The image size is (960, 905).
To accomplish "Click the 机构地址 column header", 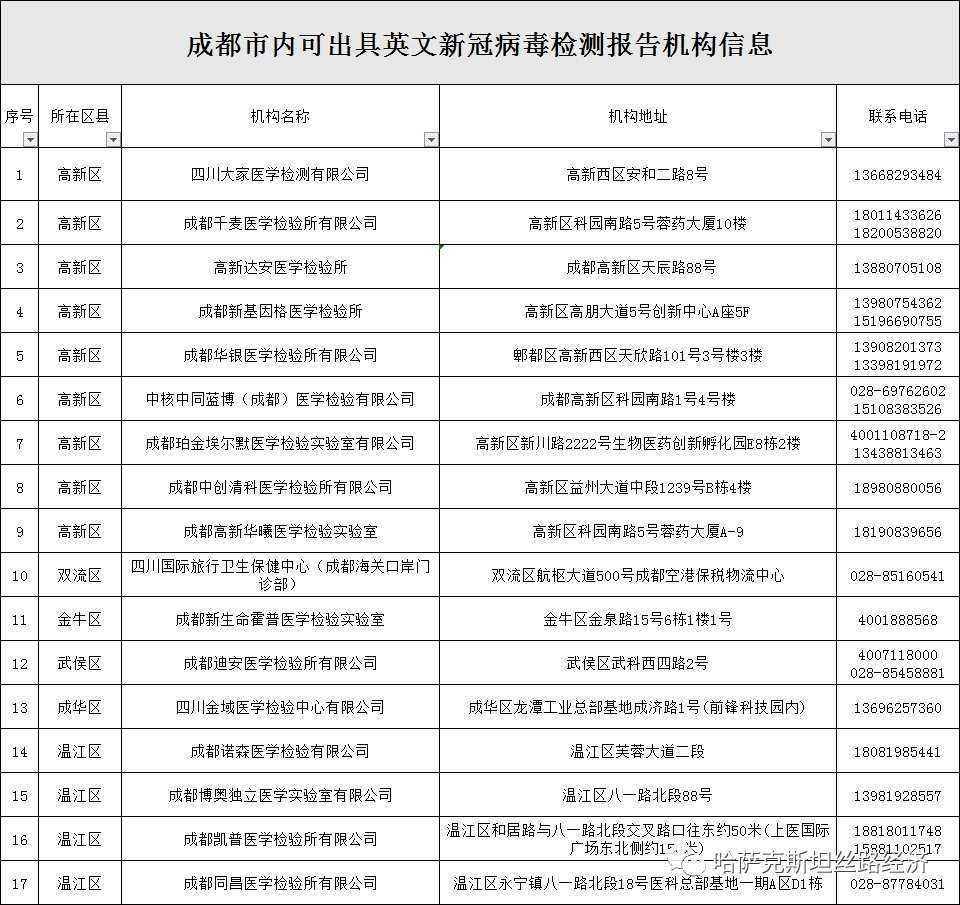I will (x=638, y=115).
